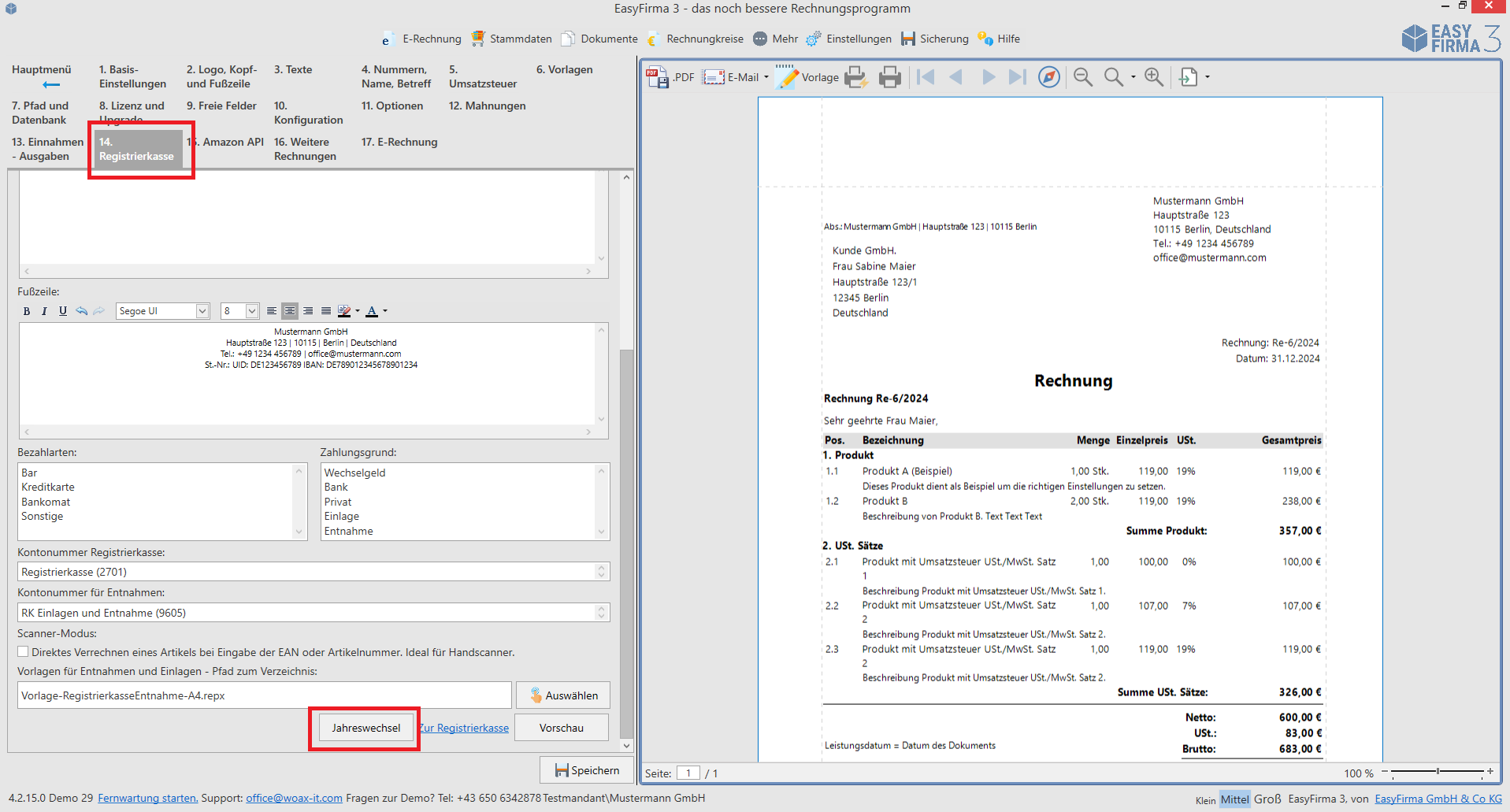Toggle italic in footer editor
This screenshot has height=812, width=1510.
44,311
